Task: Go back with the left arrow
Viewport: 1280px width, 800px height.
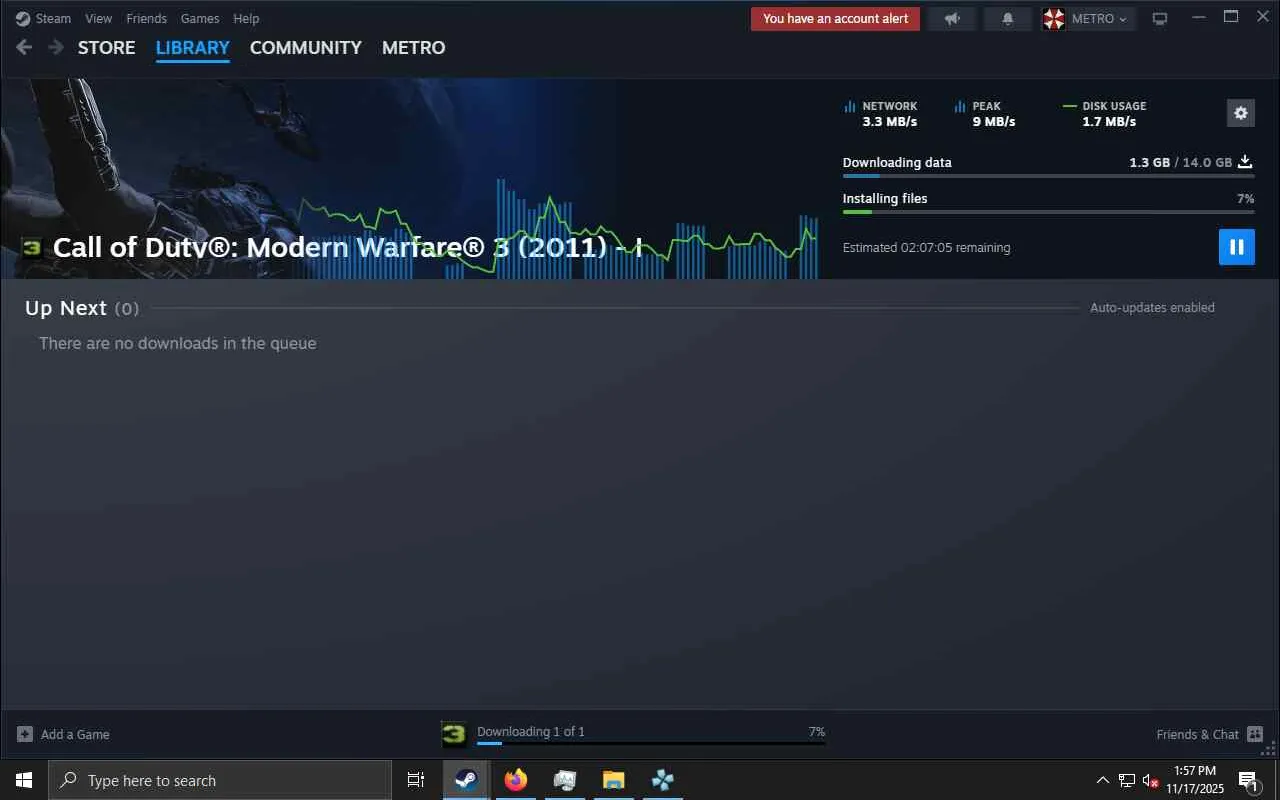Action: [x=24, y=47]
